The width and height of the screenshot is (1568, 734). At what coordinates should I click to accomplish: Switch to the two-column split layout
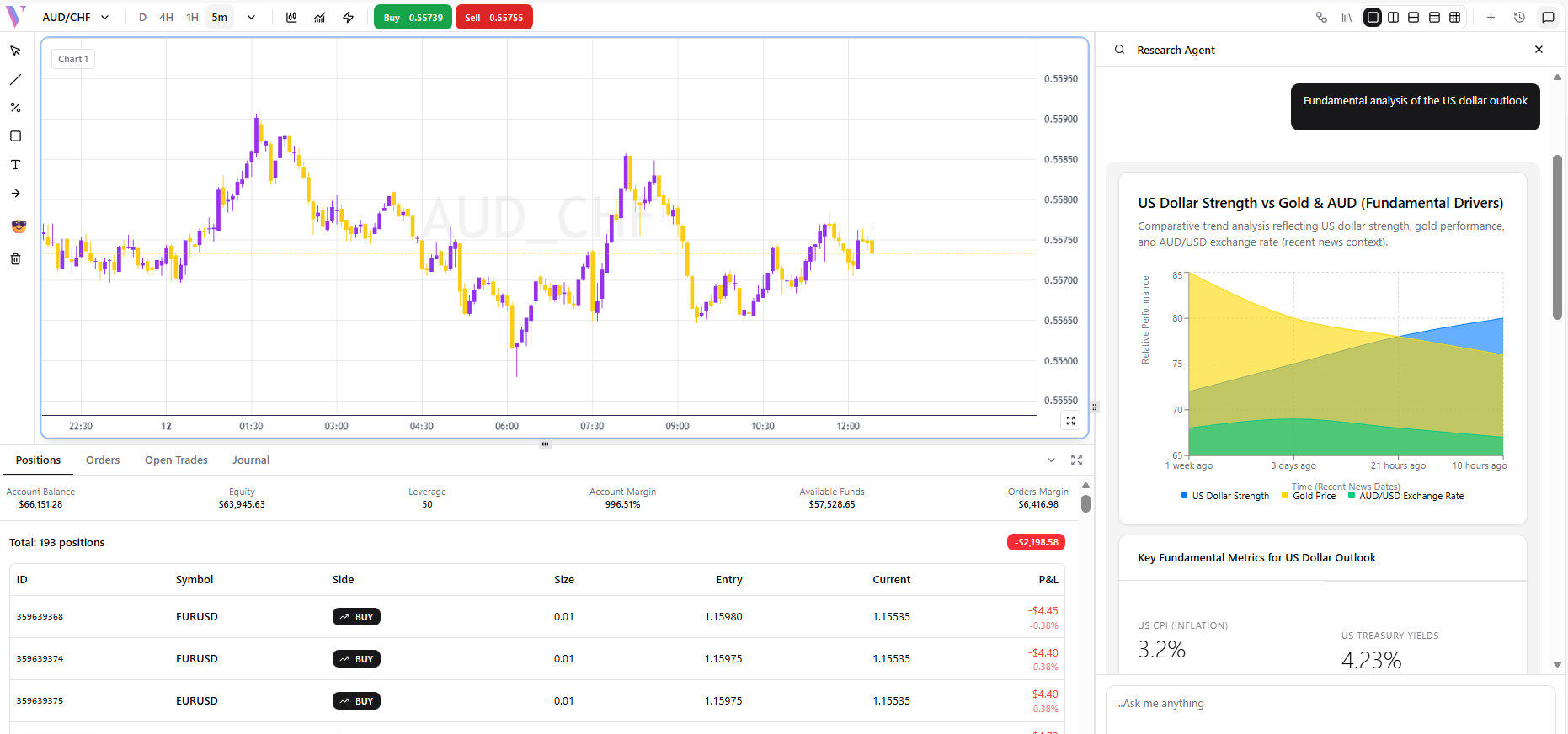1393,18
